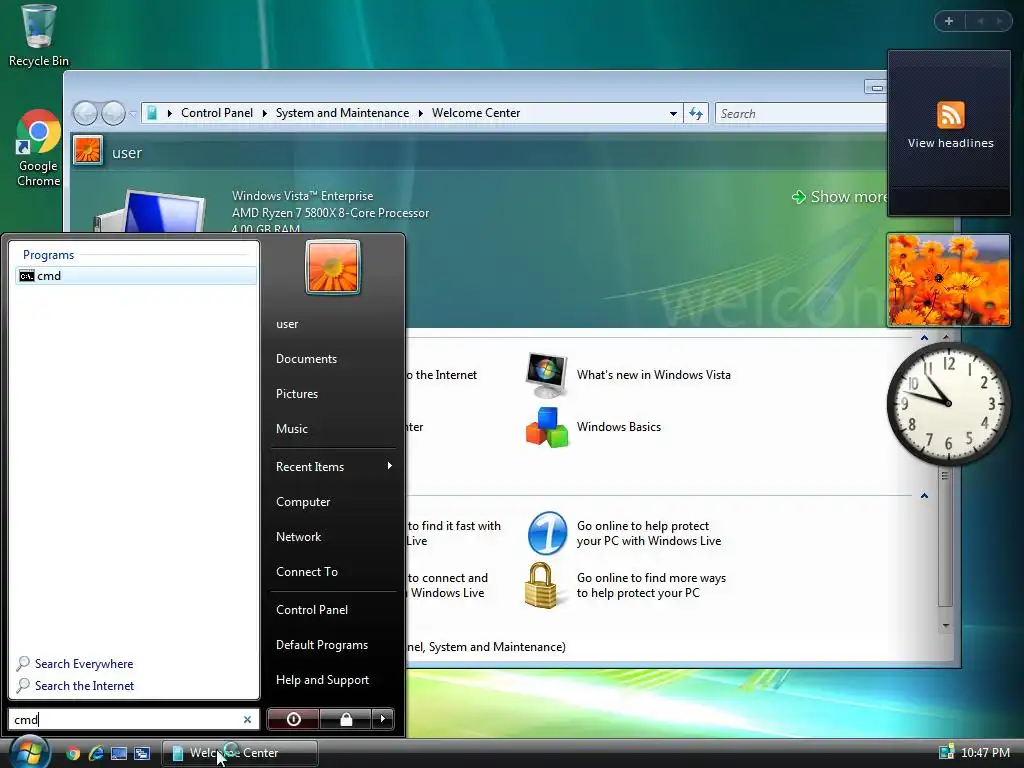Viewport: 1024px width, 768px height.
Task: Click the taskbar clock 10:47 PM
Action: pos(985,752)
